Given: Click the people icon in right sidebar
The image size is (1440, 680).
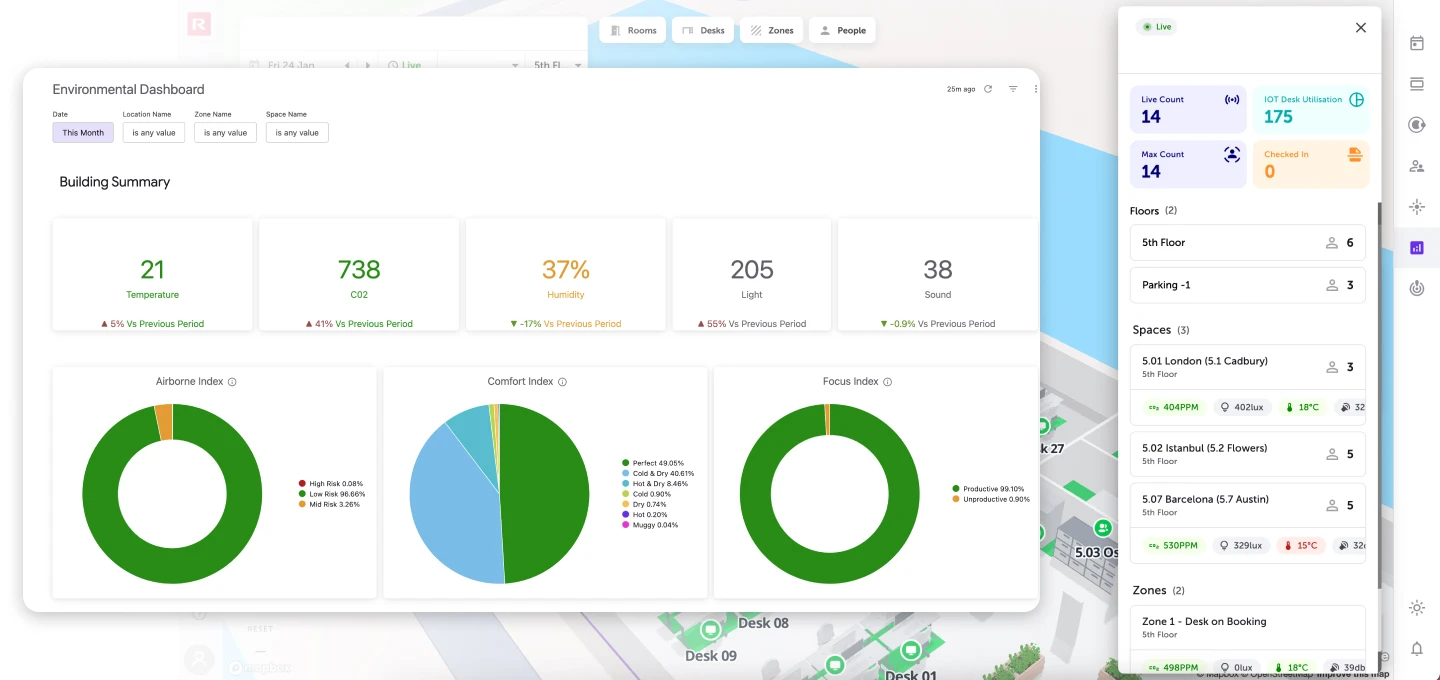Looking at the screenshot, I should (x=1417, y=166).
